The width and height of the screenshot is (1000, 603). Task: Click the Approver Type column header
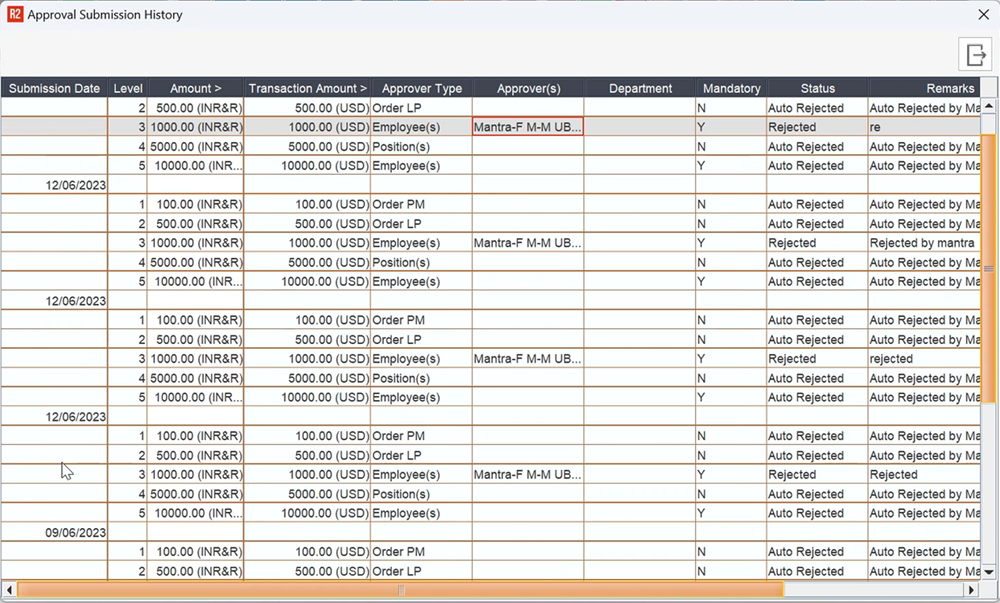point(421,88)
